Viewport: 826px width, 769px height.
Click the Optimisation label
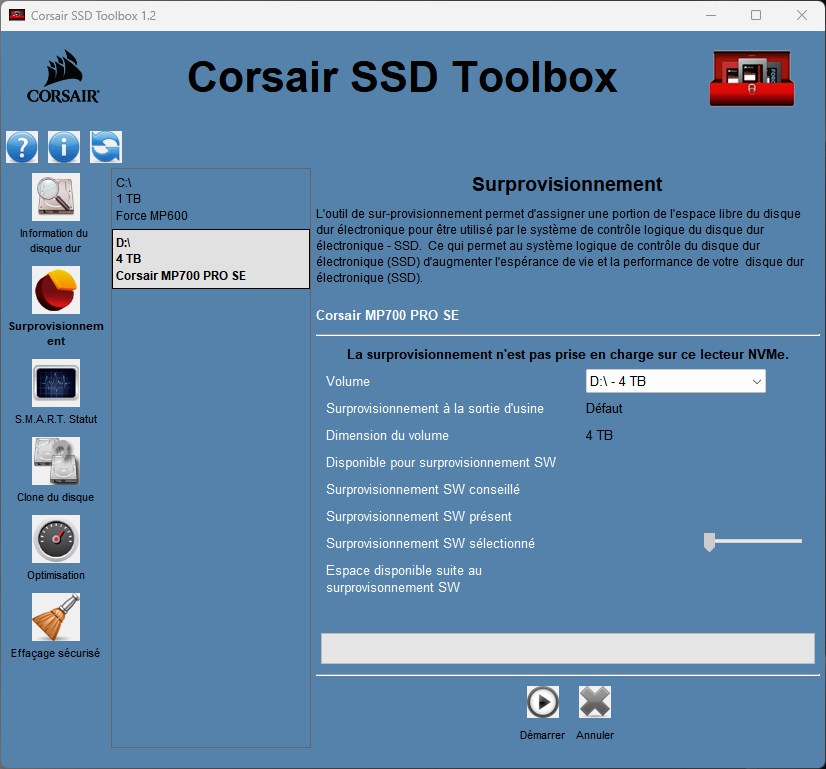(x=56, y=575)
